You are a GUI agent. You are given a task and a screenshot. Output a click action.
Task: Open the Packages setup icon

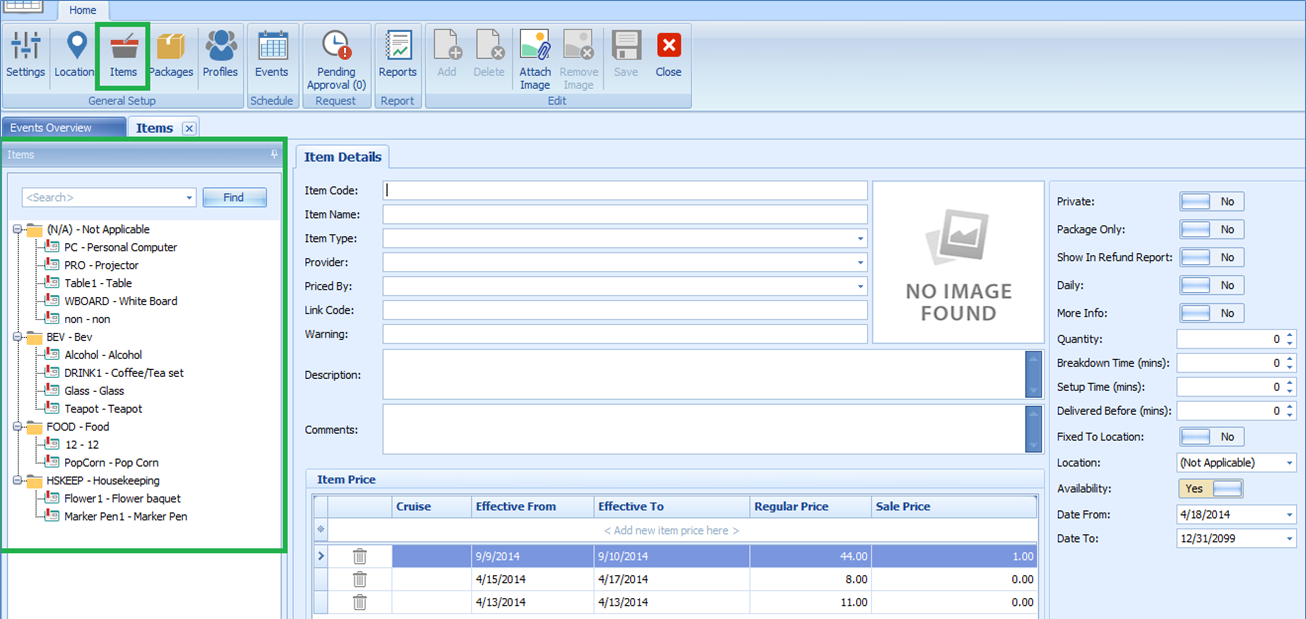click(x=171, y=55)
